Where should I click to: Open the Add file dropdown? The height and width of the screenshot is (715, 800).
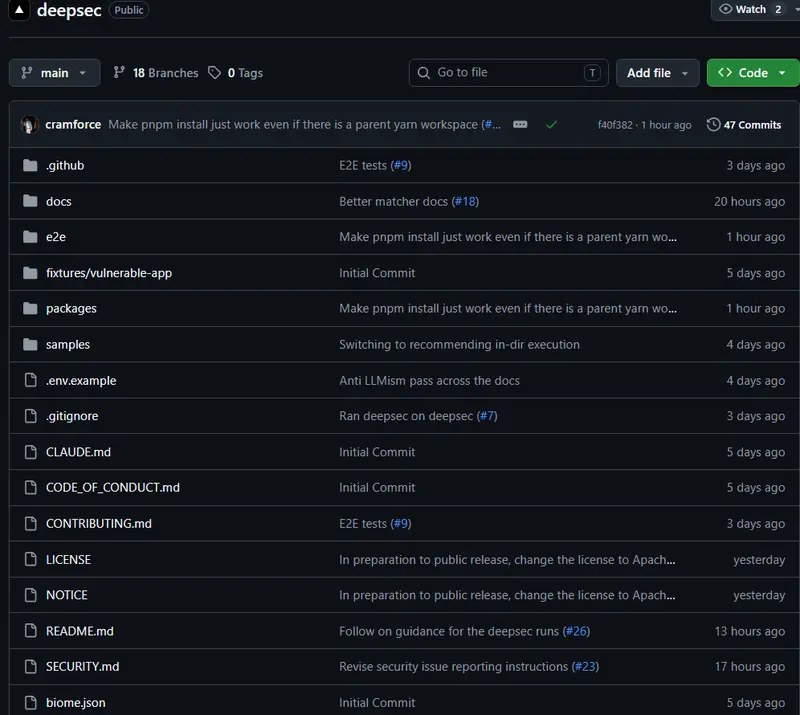point(657,73)
